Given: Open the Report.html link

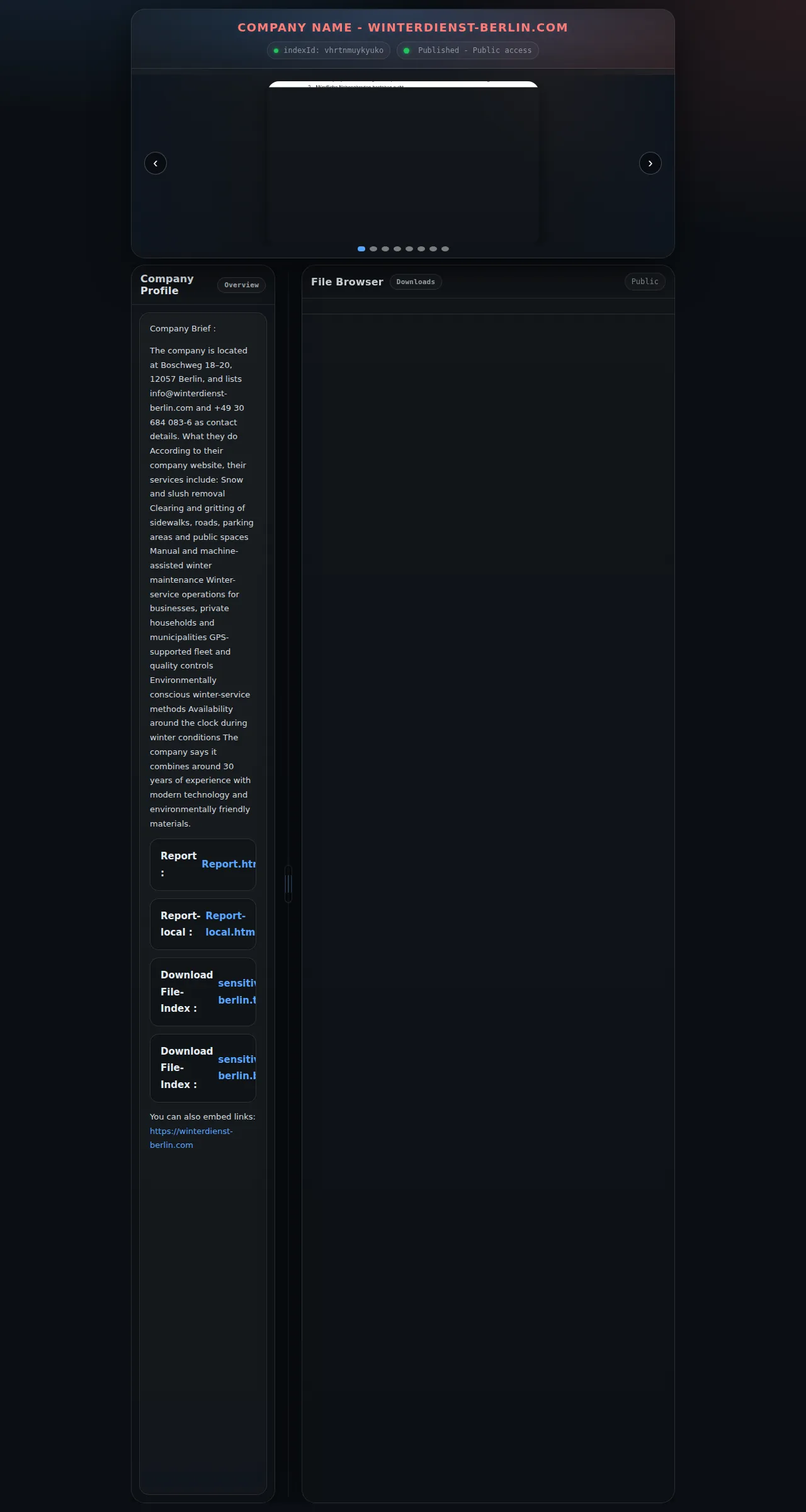Looking at the screenshot, I should 229,864.
